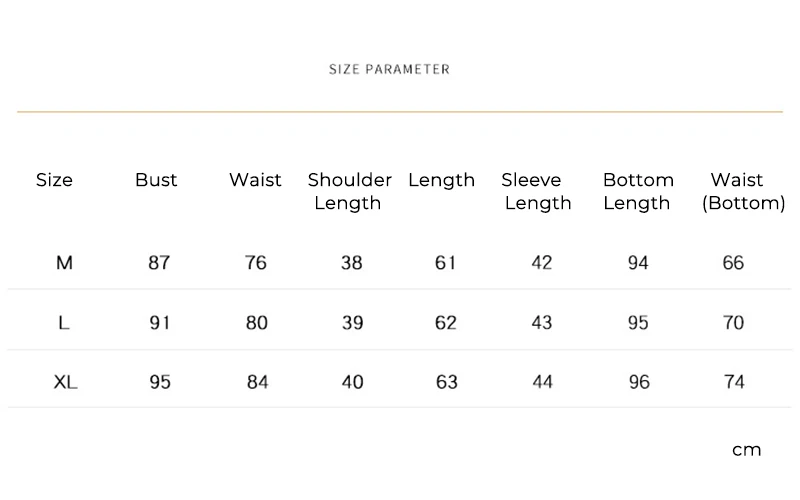Viewport: 800px width, 500px height.
Task: Click the bust value 95 for XL
Action: click(160, 382)
